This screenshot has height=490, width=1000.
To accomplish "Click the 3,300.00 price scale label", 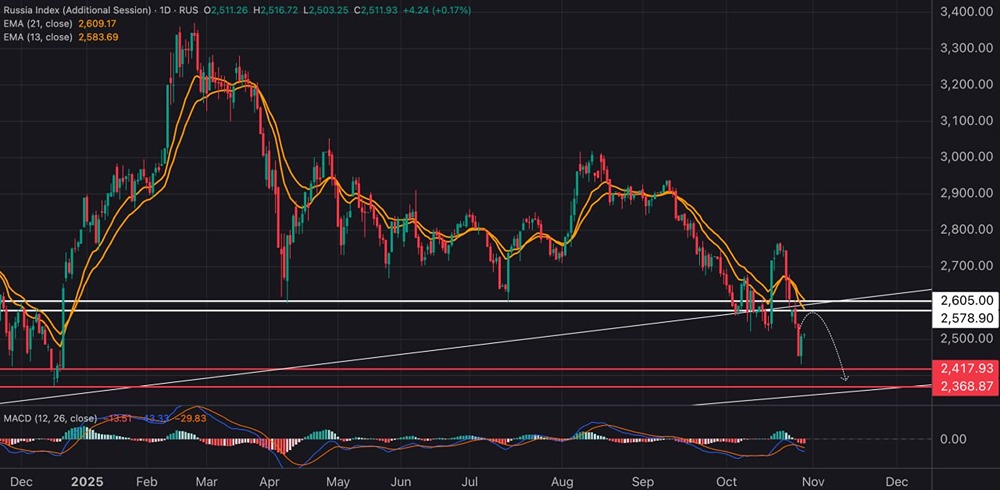I will [x=967, y=48].
